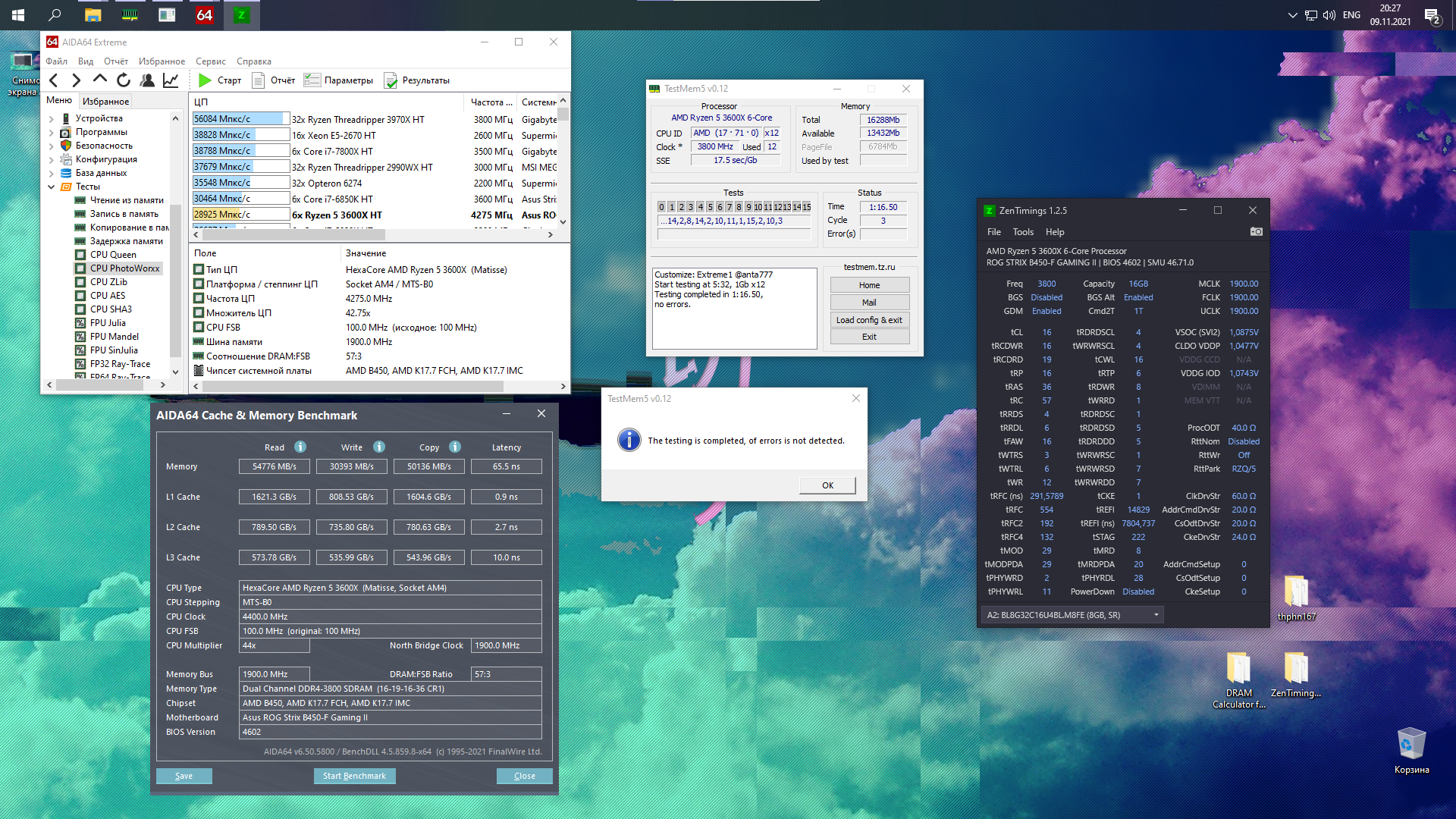
Task: Select CPU Queen in the tests tree
Action: (x=113, y=255)
